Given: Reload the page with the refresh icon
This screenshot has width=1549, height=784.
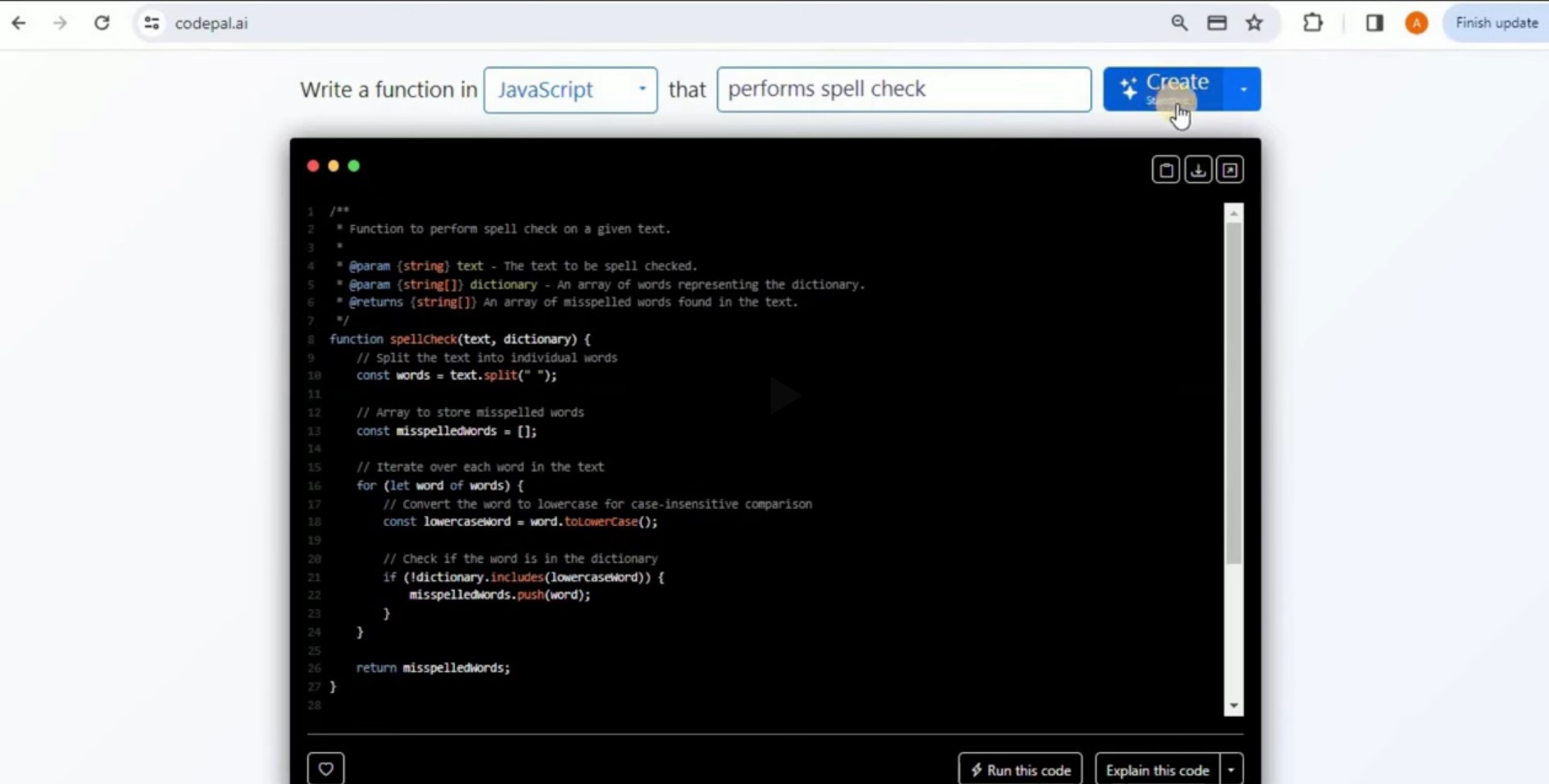Looking at the screenshot, I should click(102, 23).
